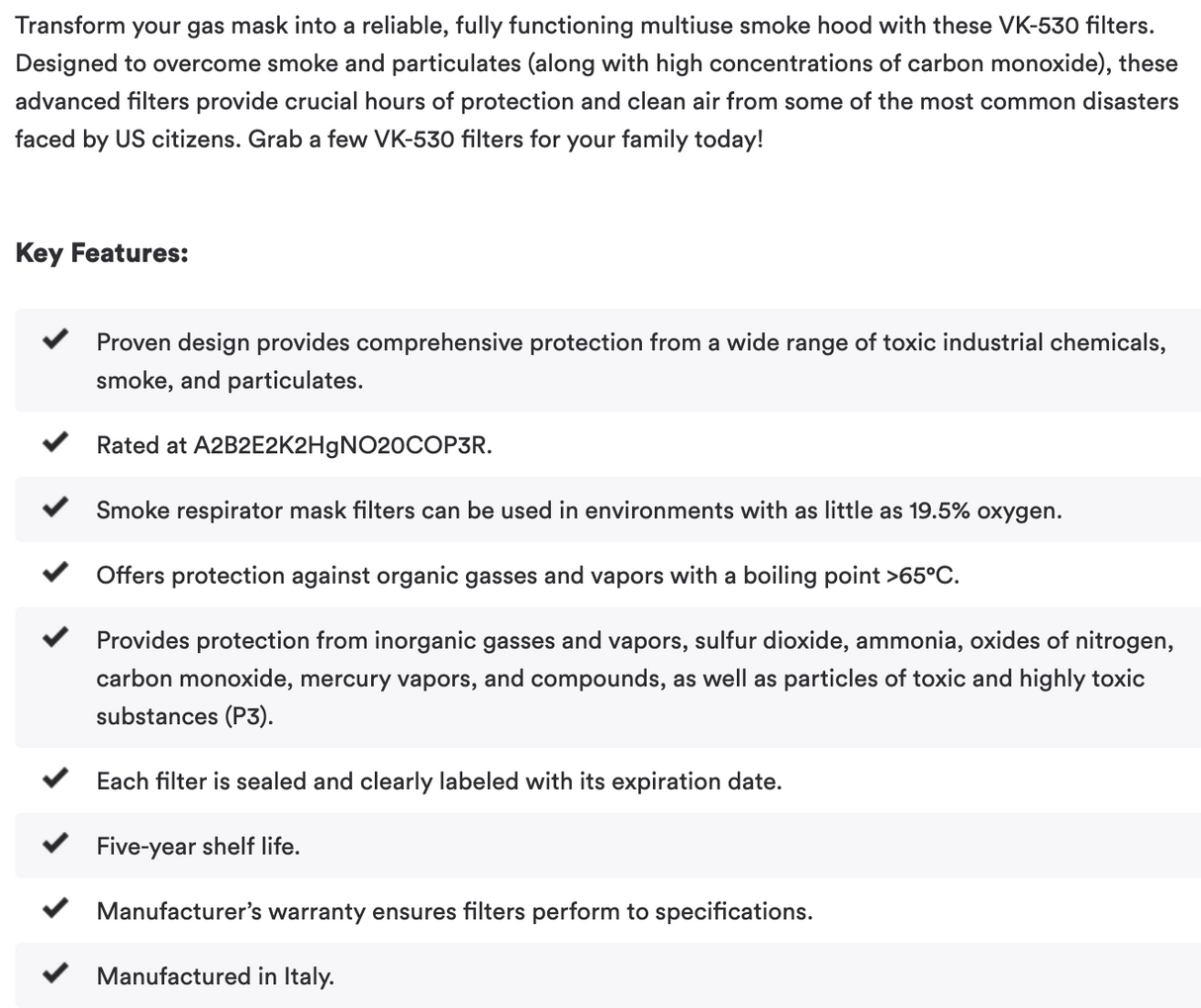Click the checkmark beside "Manufactured in Italy"
The image size is (1201, 1008).
(54, 974)
